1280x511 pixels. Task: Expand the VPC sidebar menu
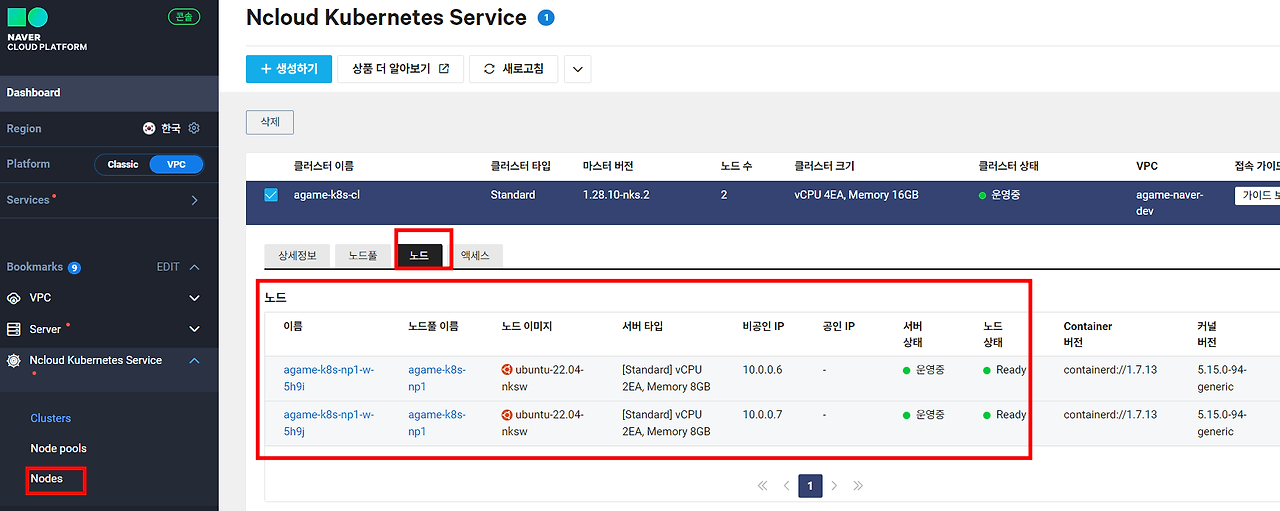point(195,298)
